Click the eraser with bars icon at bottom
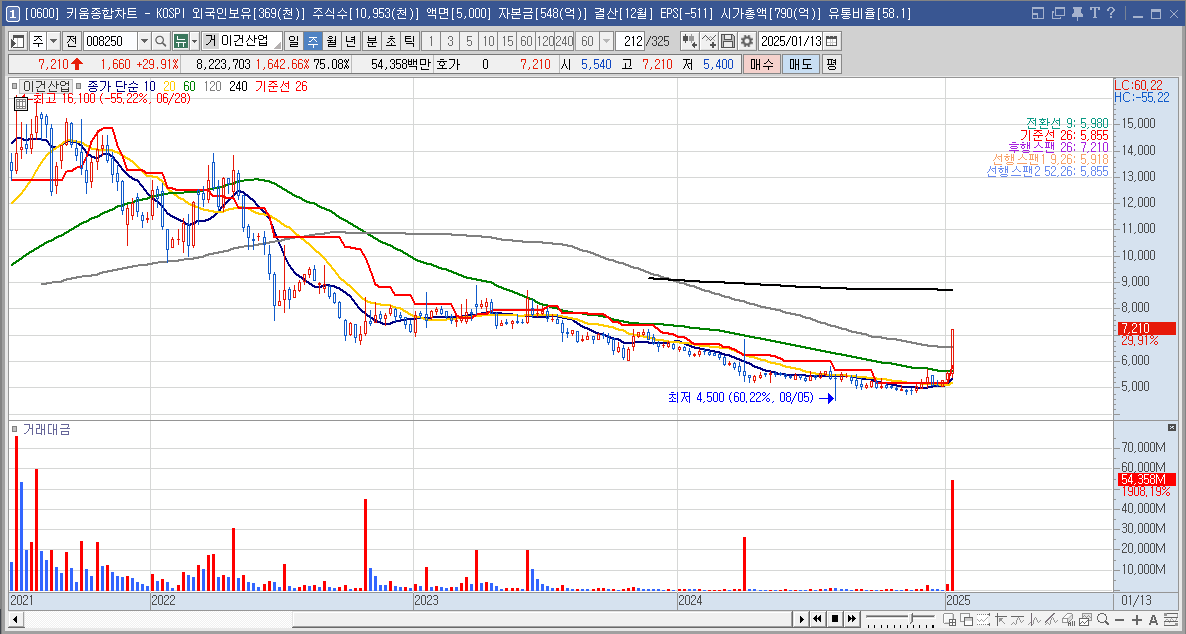Image resolution: width=1186 pixels, height=634 pixels. [1069, 619]
